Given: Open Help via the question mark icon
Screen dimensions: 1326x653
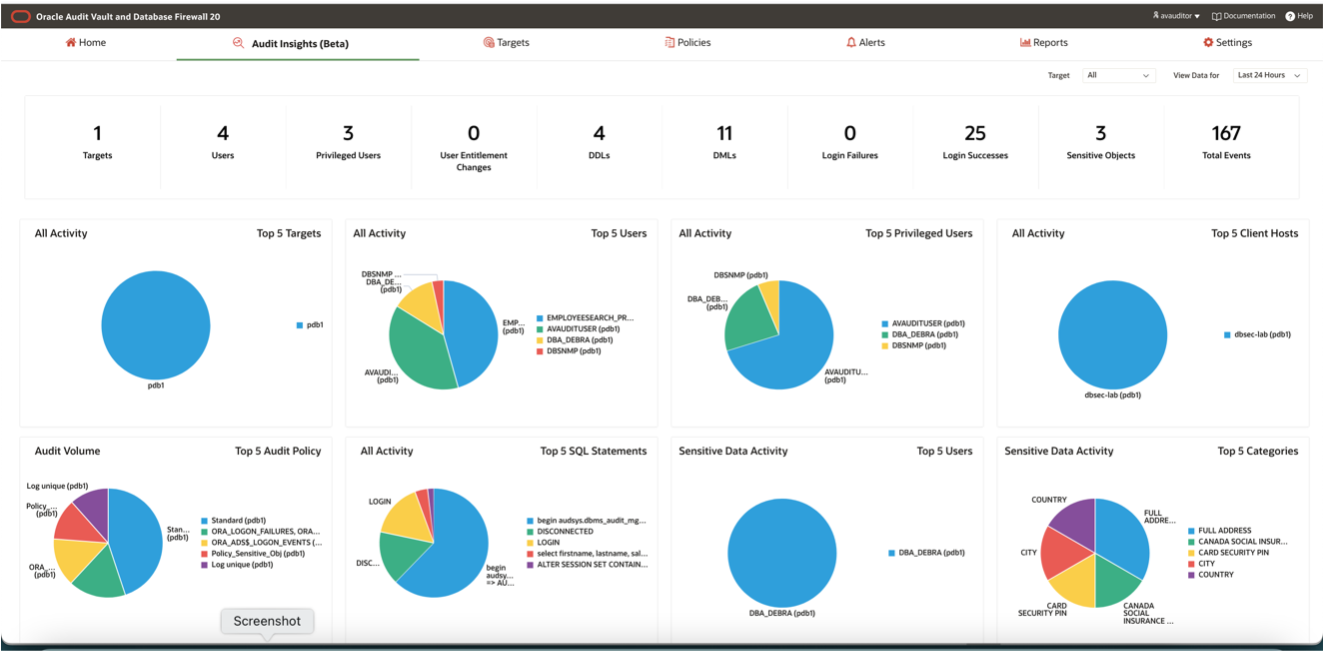Looking at the screenshot, I should click(1290, 16).
